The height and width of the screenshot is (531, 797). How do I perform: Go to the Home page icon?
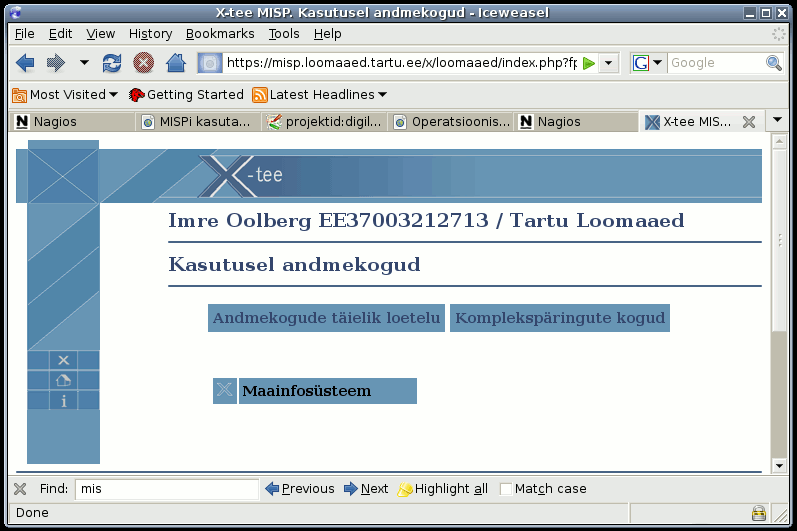tap(176, 63)
